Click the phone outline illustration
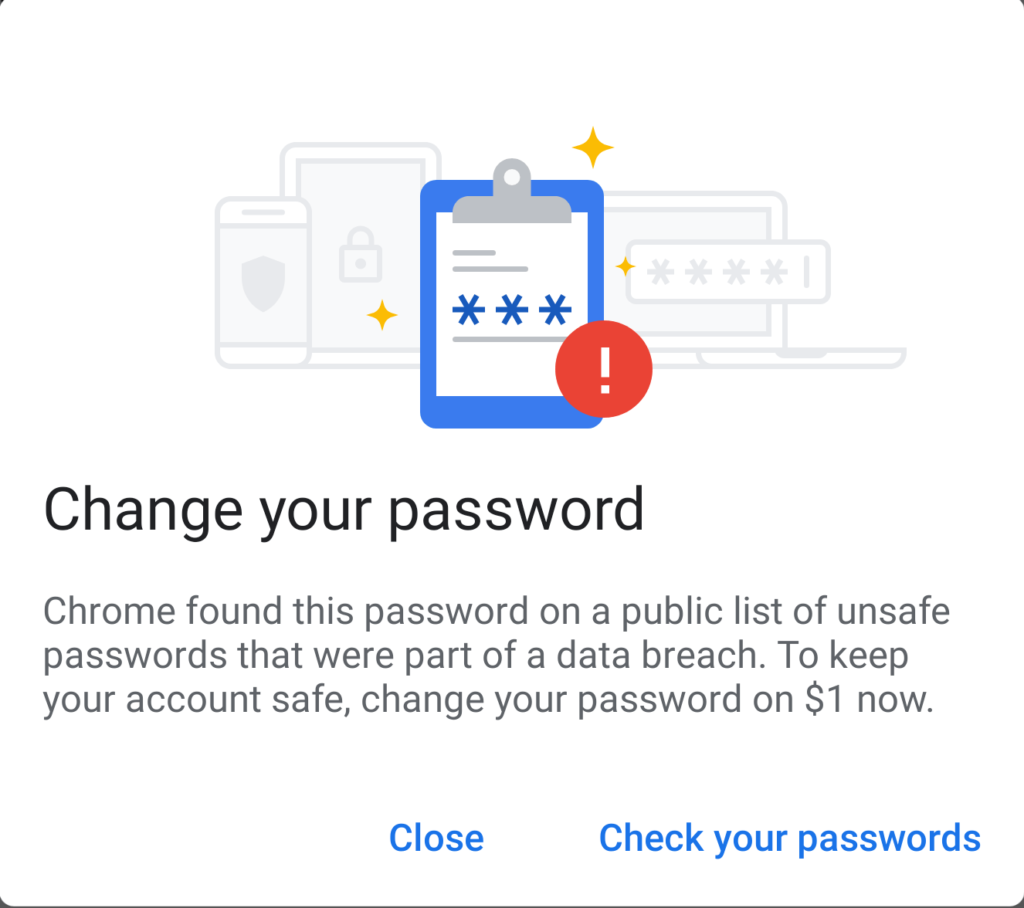This screenshot has width=1024, height=908. pyautogui.click(x=263, y=282)
